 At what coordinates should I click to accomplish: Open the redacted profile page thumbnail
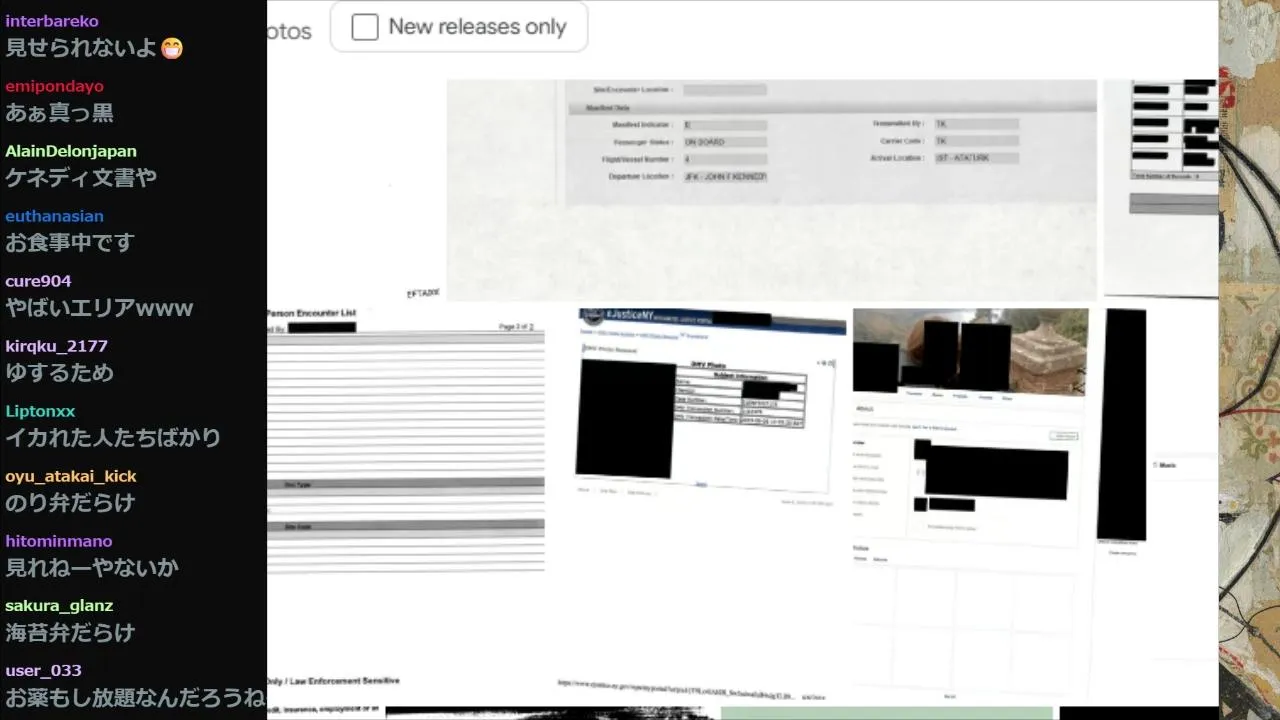tap(970, 504)
